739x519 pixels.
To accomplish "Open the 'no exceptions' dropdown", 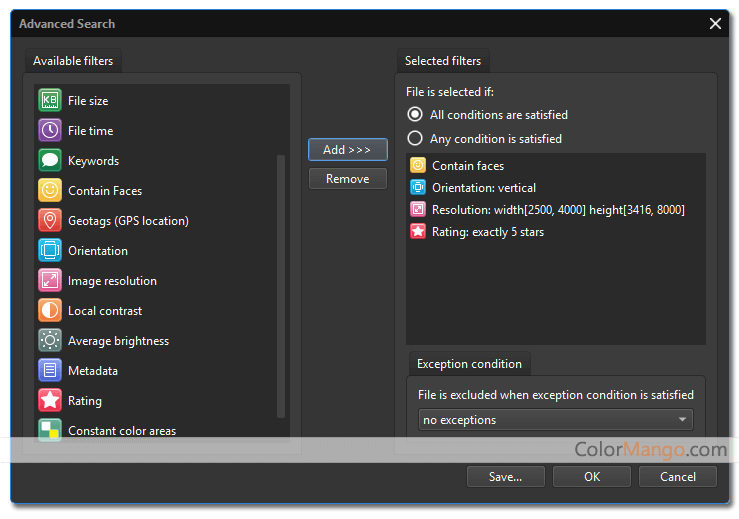I will click(x=556, y=420).
